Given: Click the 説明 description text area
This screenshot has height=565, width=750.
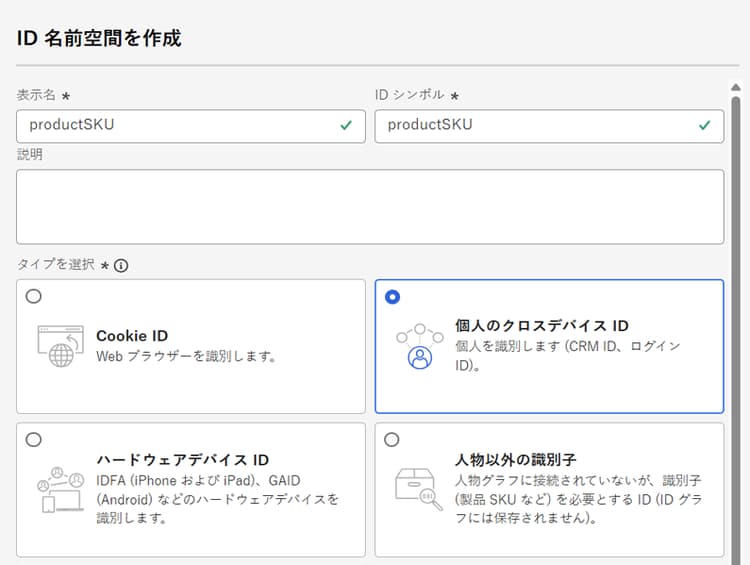Looking at the screenshot, I should coord(370,206).
